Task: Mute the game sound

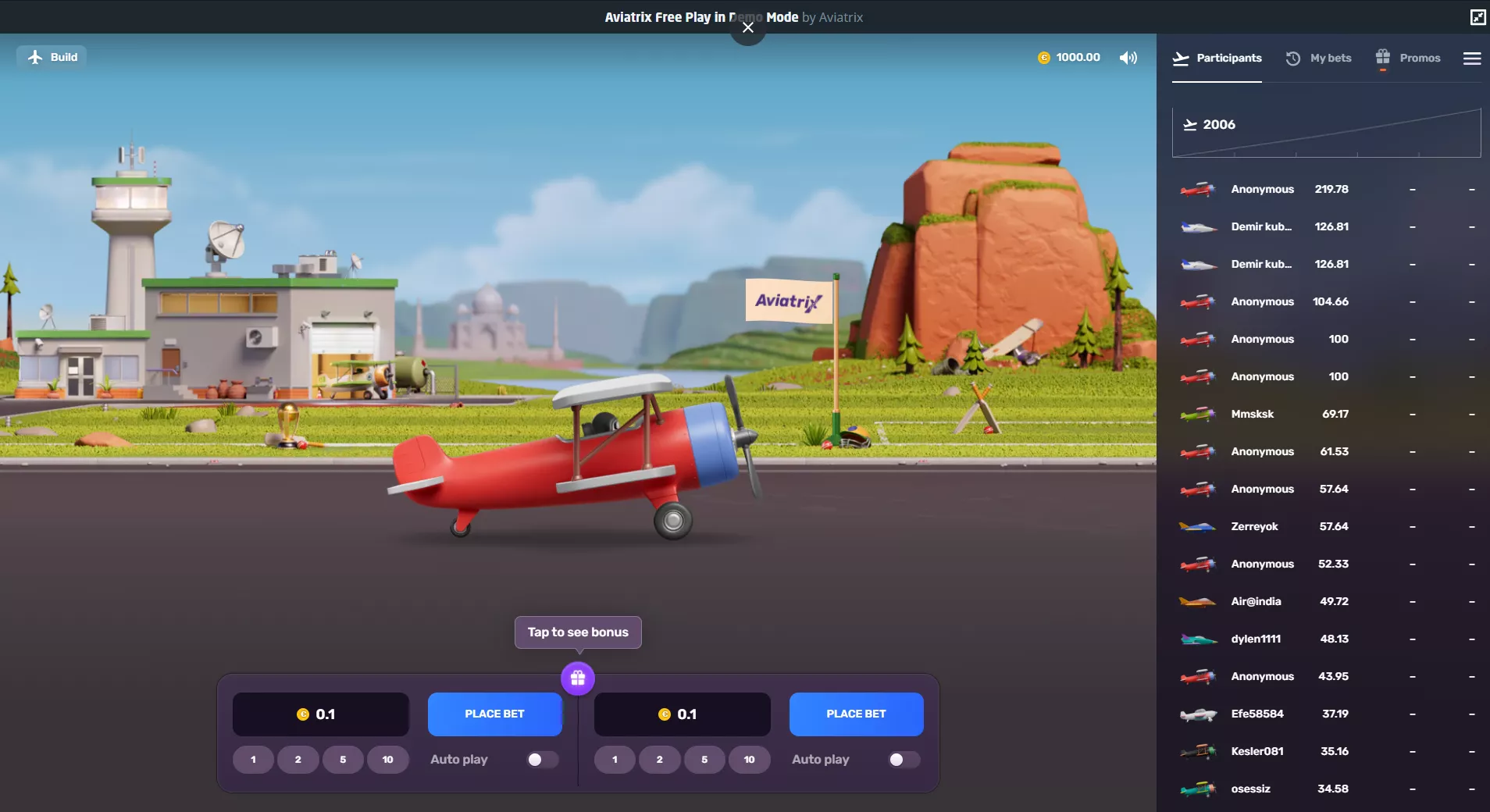Action: coord(1128,57)
